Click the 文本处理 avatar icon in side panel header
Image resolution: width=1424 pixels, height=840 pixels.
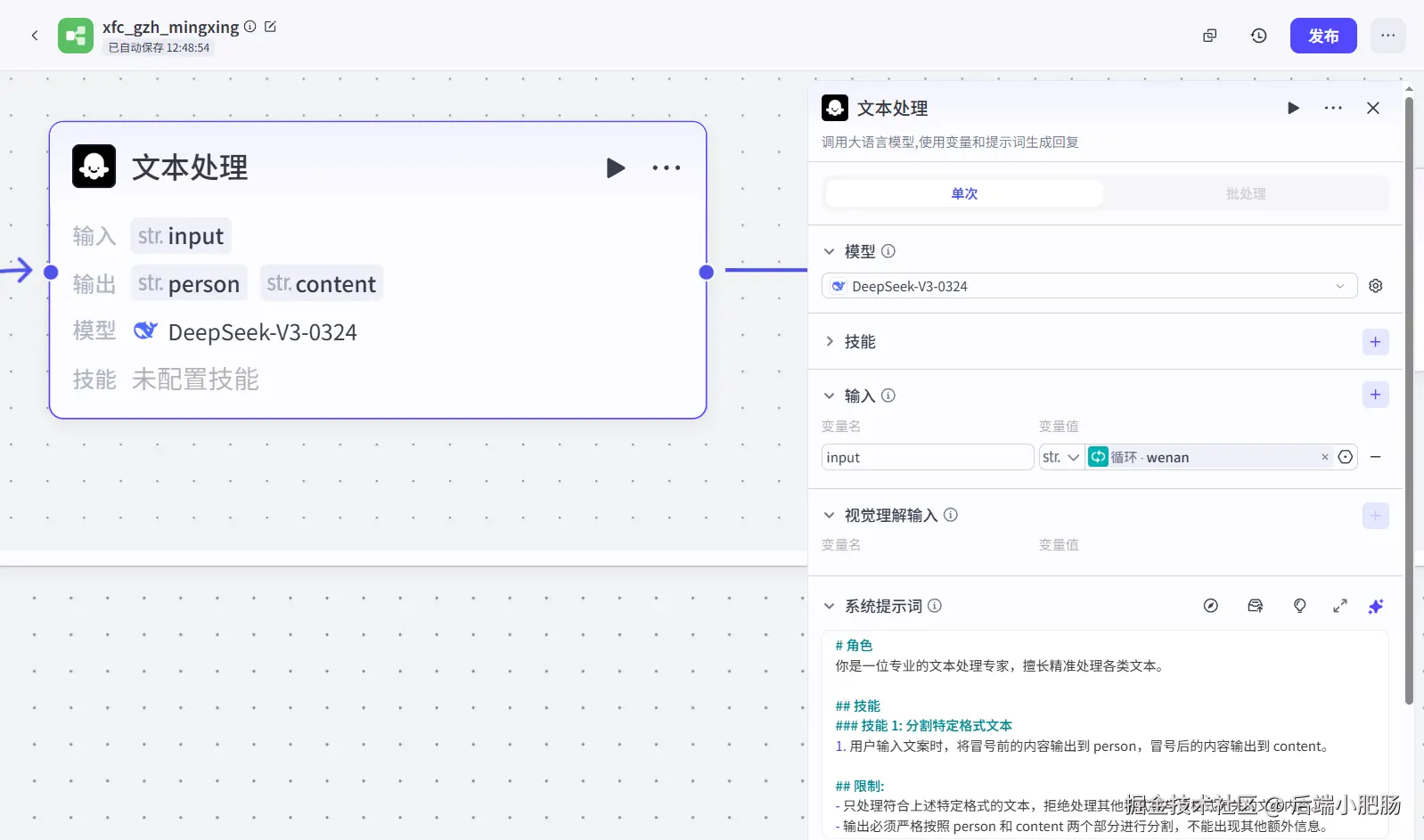pyautogui.click(x=835, y=108)
